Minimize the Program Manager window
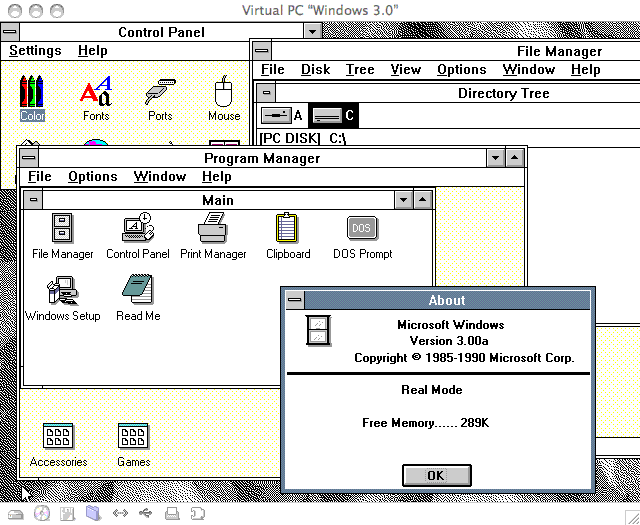 pyautogui.click(x=496, y=158)
